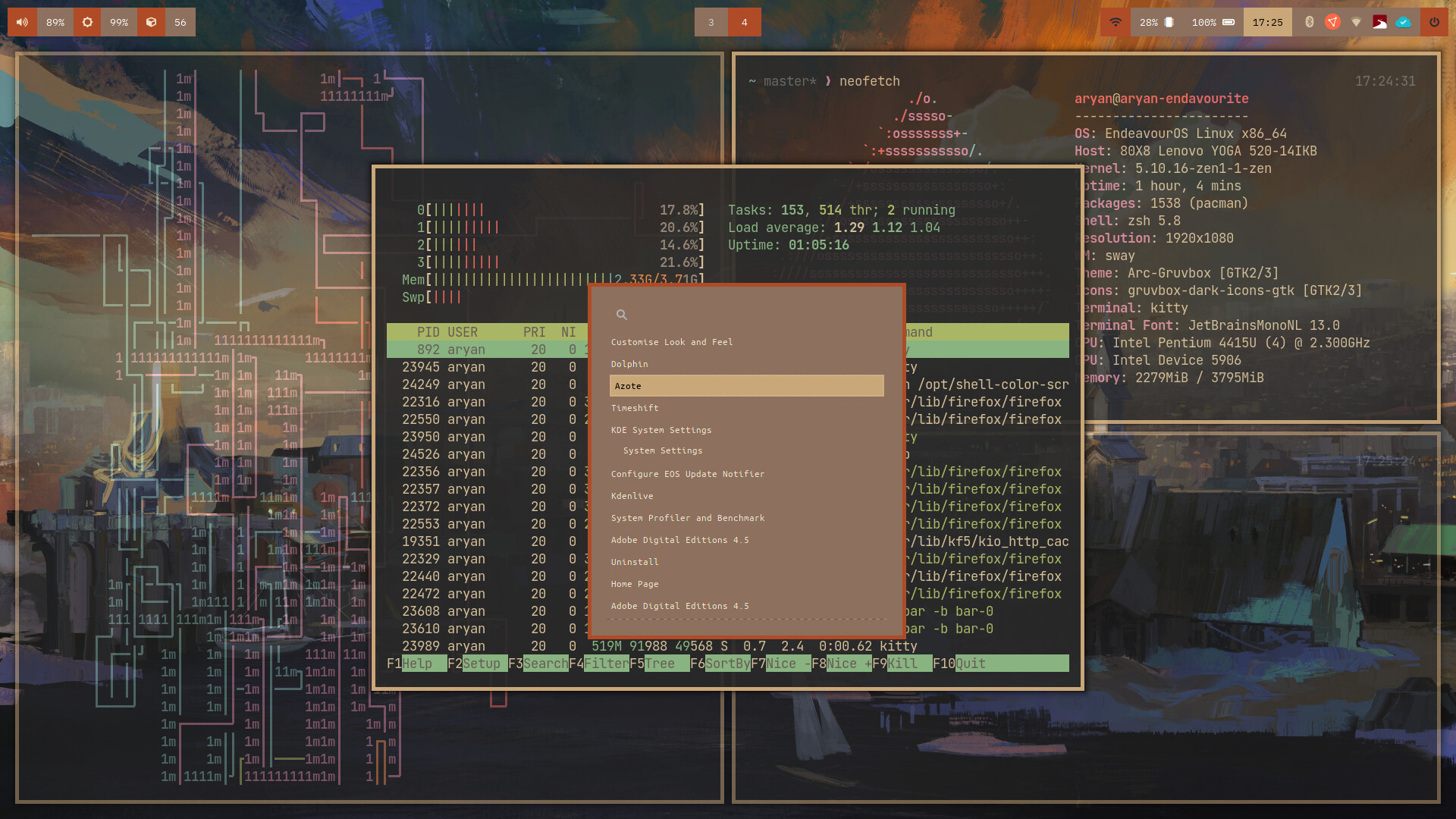
Task: Sort htop by the PID column header
Action: [x=428, y=332]
